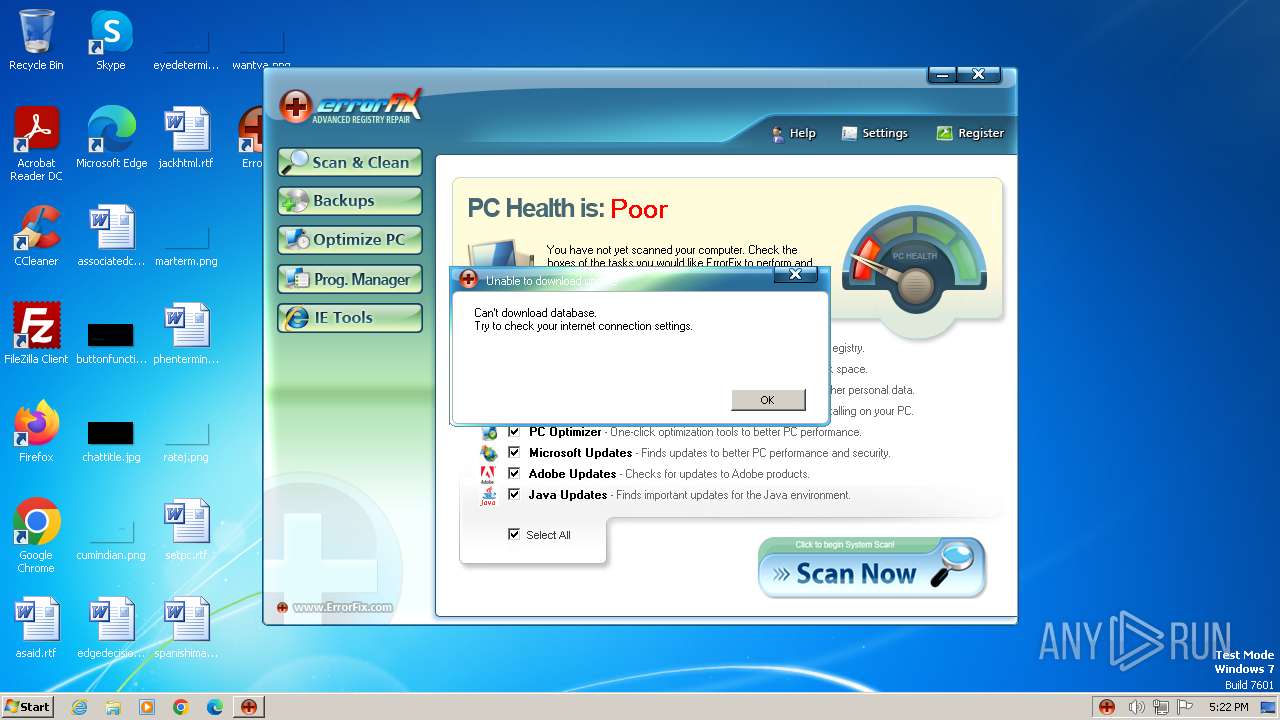Open the Scan & Clean section
Screen dimensions: 1280x720
tap(350, 162)
